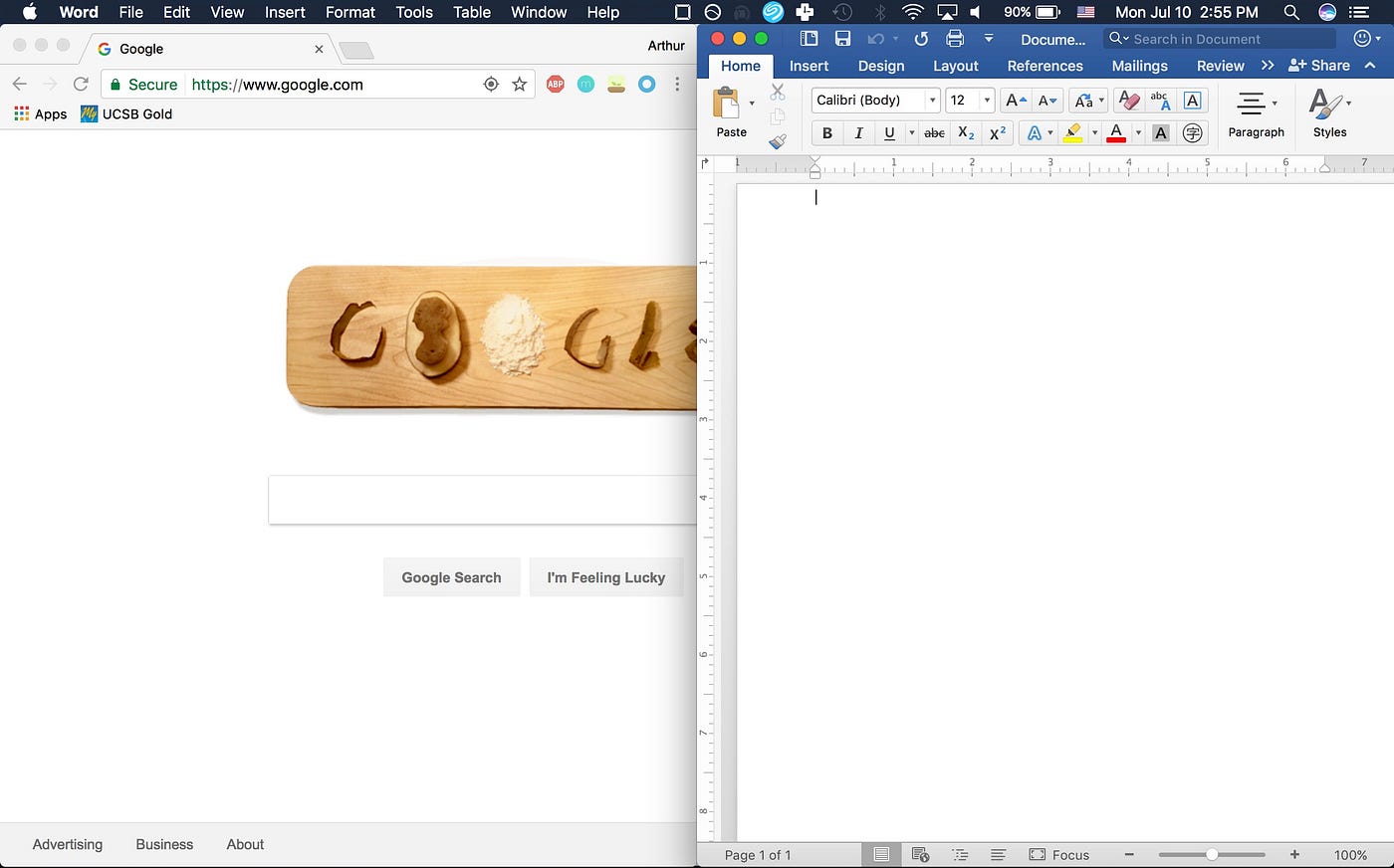Image resolution: width=1394 pixels, height=868 pixels.
Task: Open the underline style dropdown arrow
Action: [x=911, y=132]
